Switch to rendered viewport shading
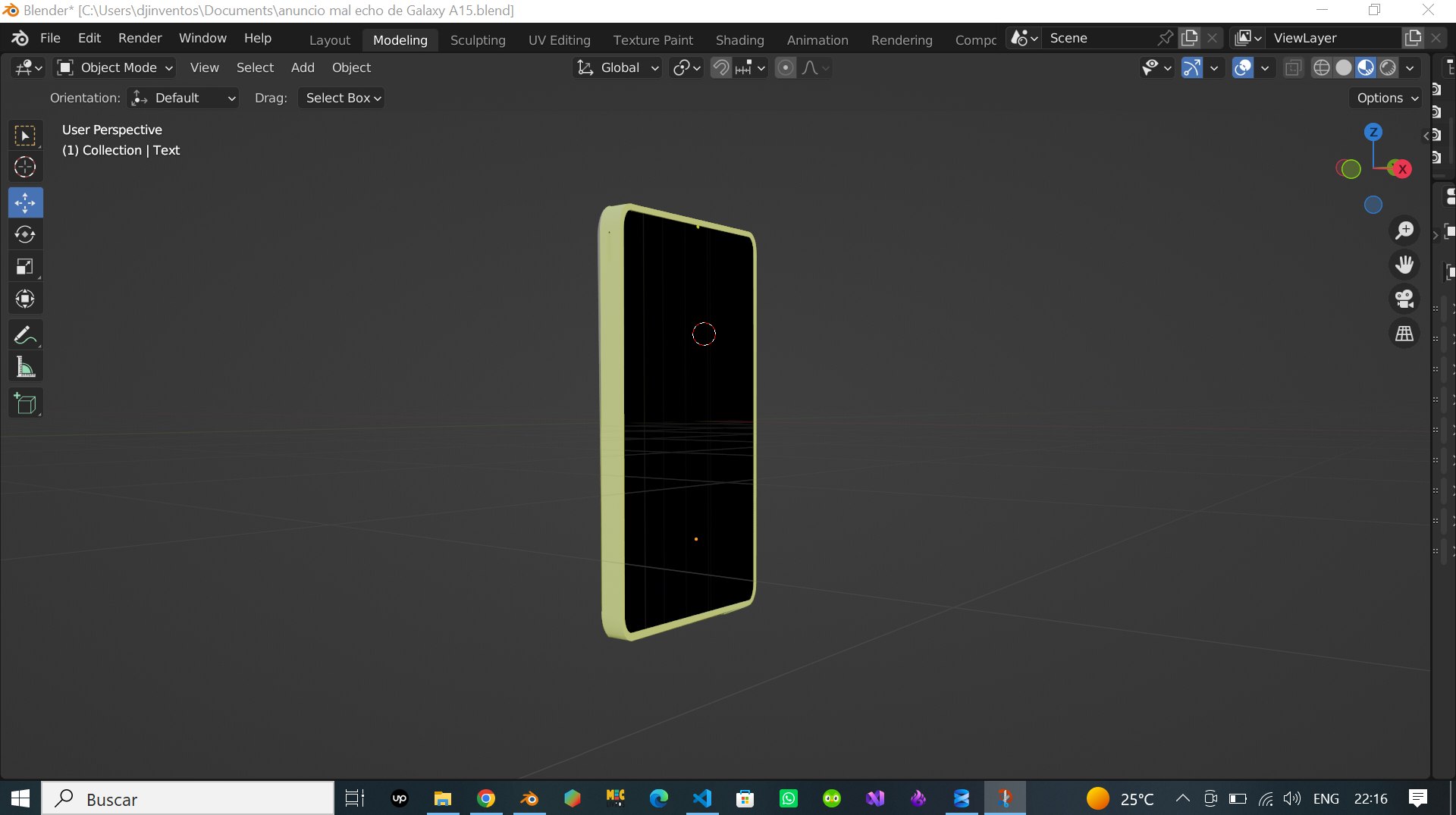The height and width of the screenshot is (815, 1456). coord(1389,67)
